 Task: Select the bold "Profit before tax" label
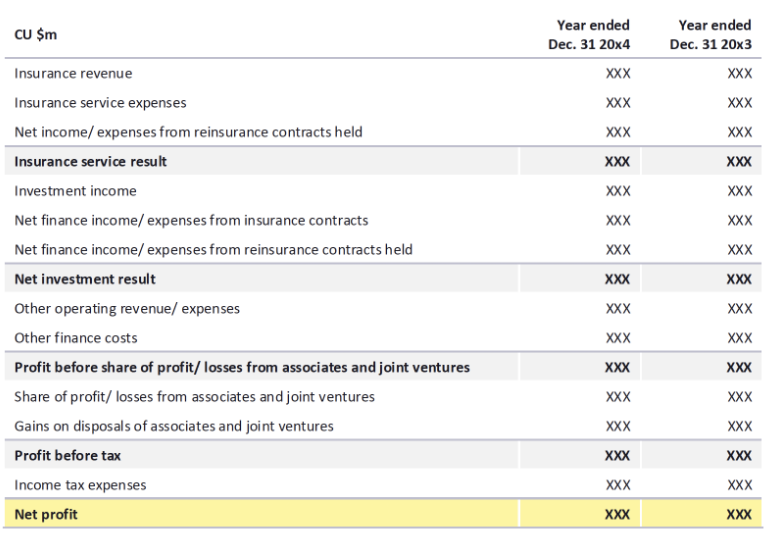[66, 456]
